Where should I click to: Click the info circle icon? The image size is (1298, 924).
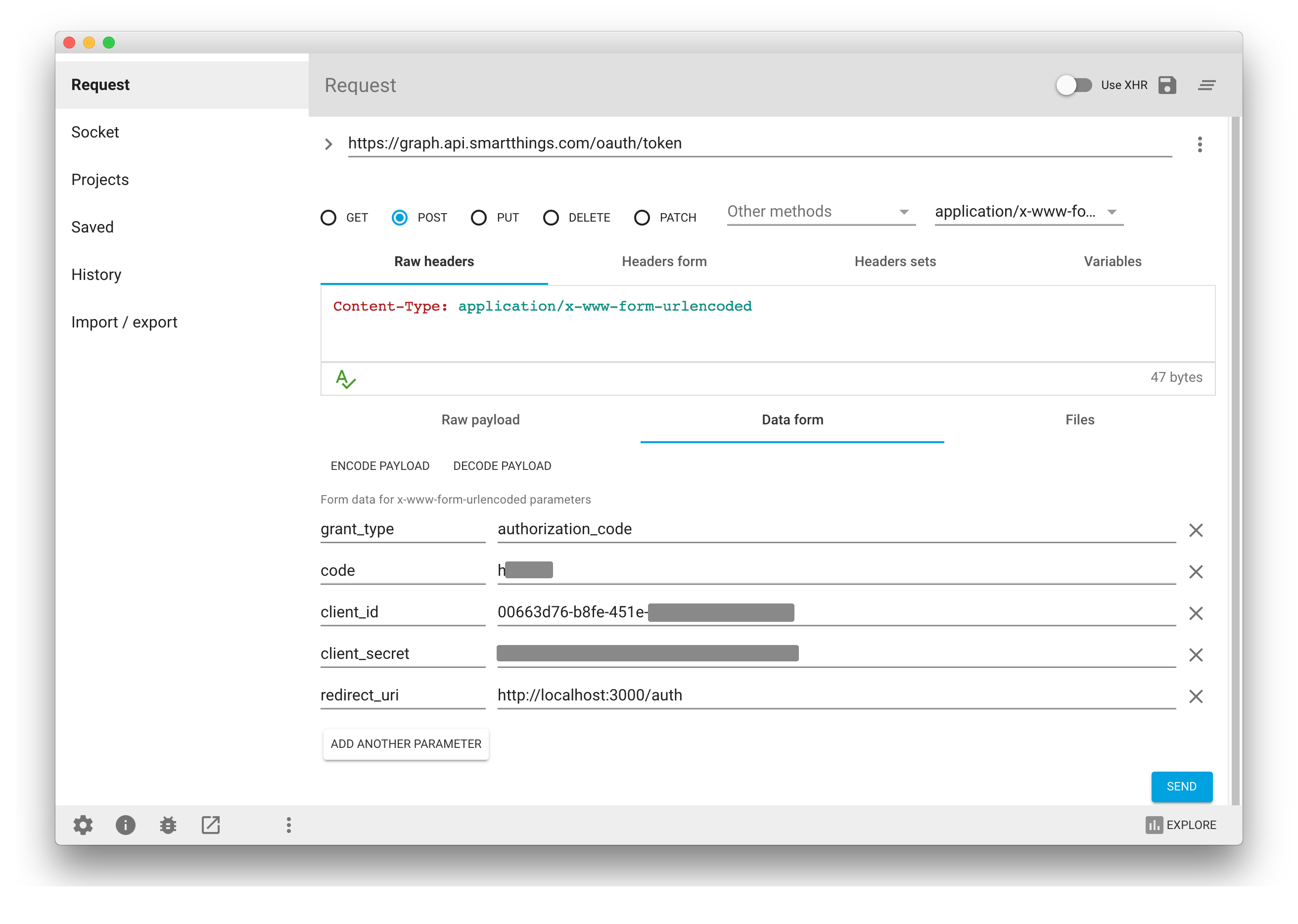(x=125, y=825)
